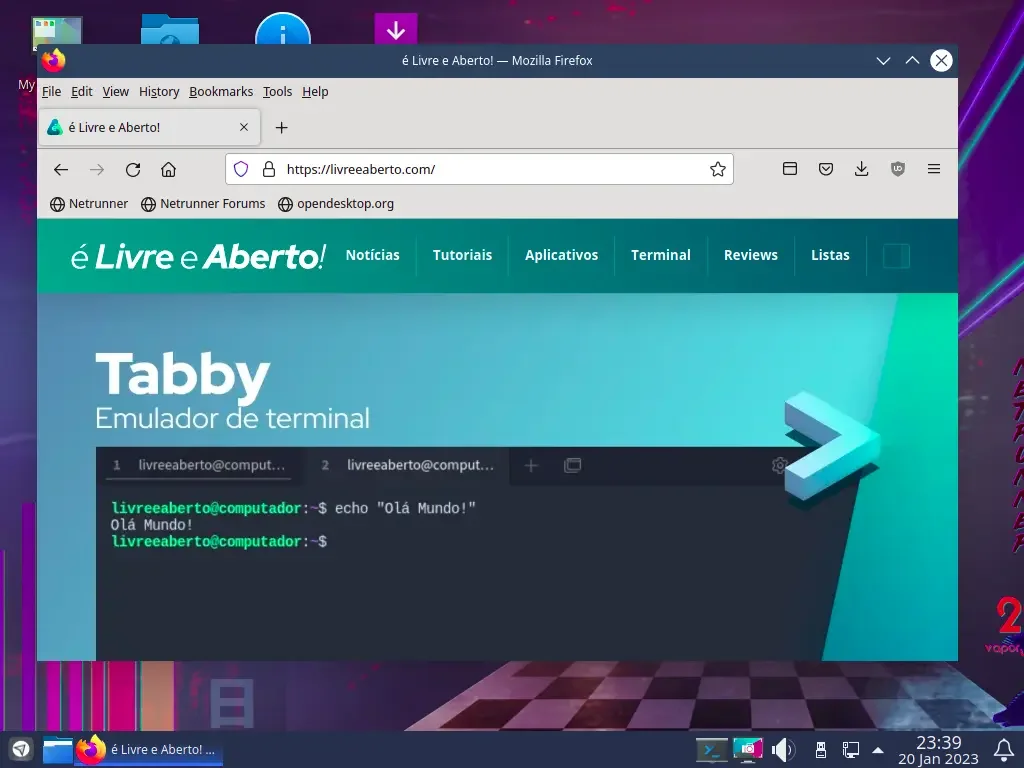
Task: Open the screenshot tool tray icon
Action: [x=748, y=750]
